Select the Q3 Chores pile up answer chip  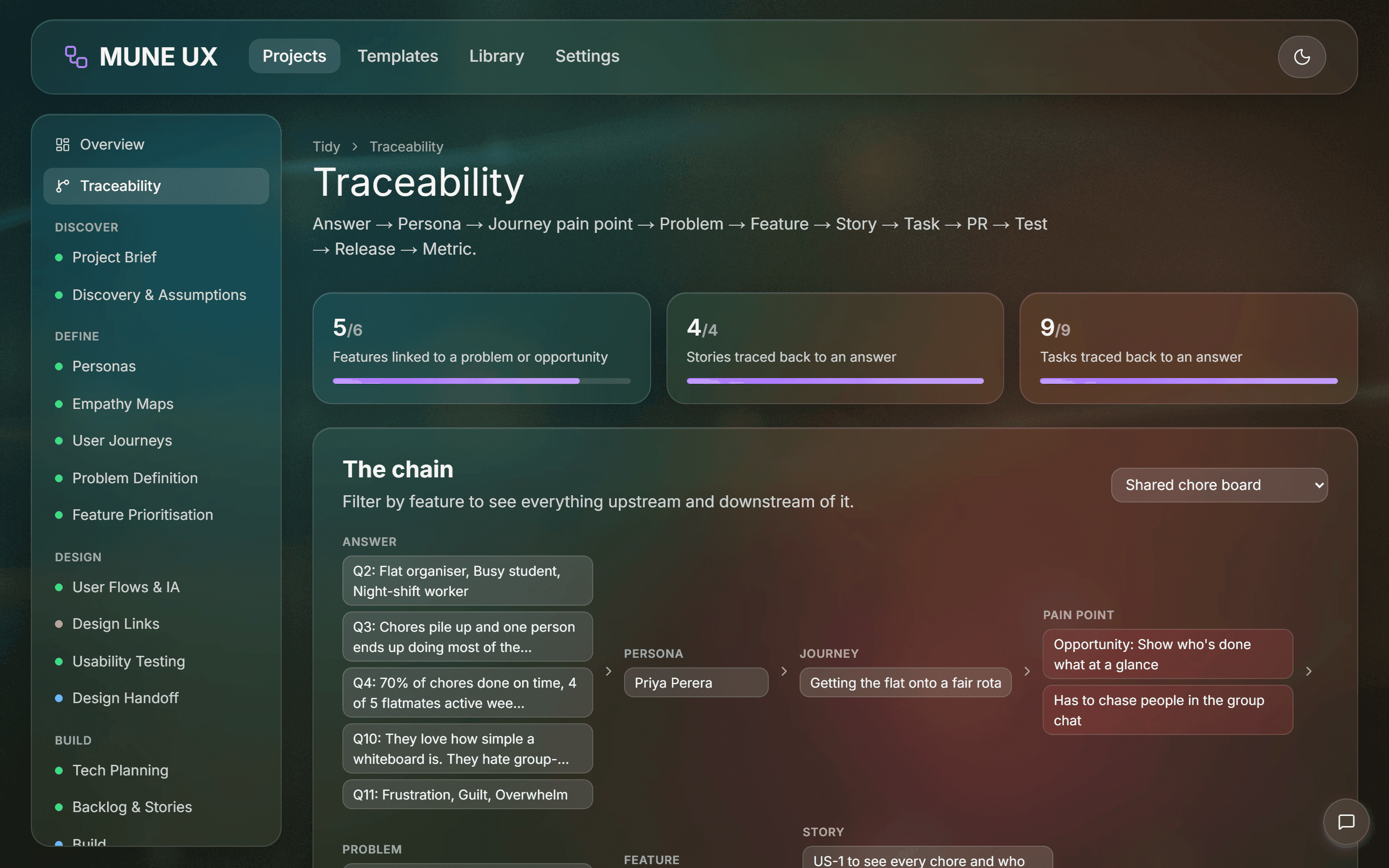[467, 637]
